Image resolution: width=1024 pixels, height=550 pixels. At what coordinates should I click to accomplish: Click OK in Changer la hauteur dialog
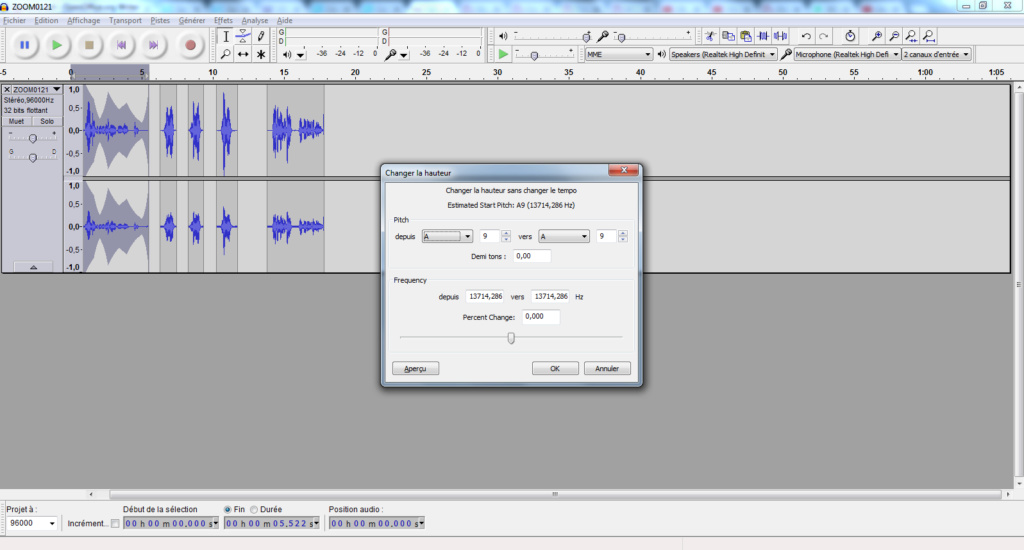click(555, 368)
